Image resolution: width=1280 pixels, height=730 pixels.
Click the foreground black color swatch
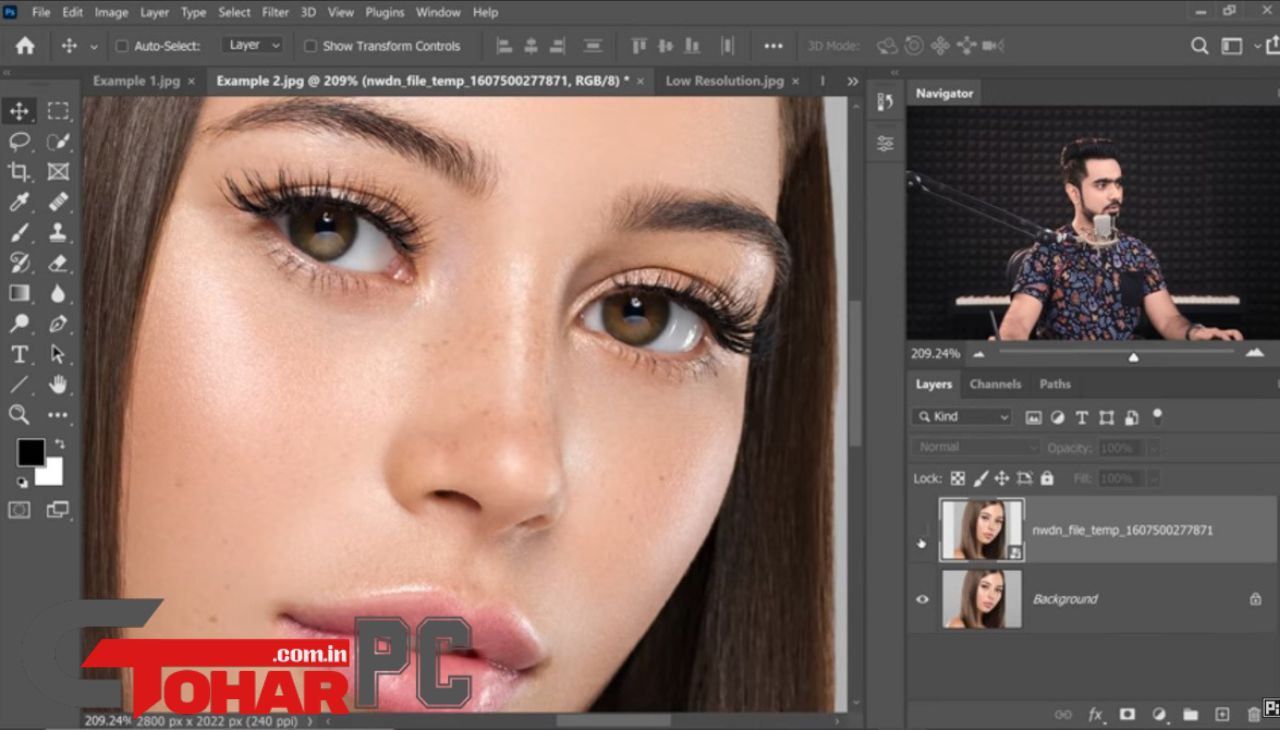[x=30, y=452]
